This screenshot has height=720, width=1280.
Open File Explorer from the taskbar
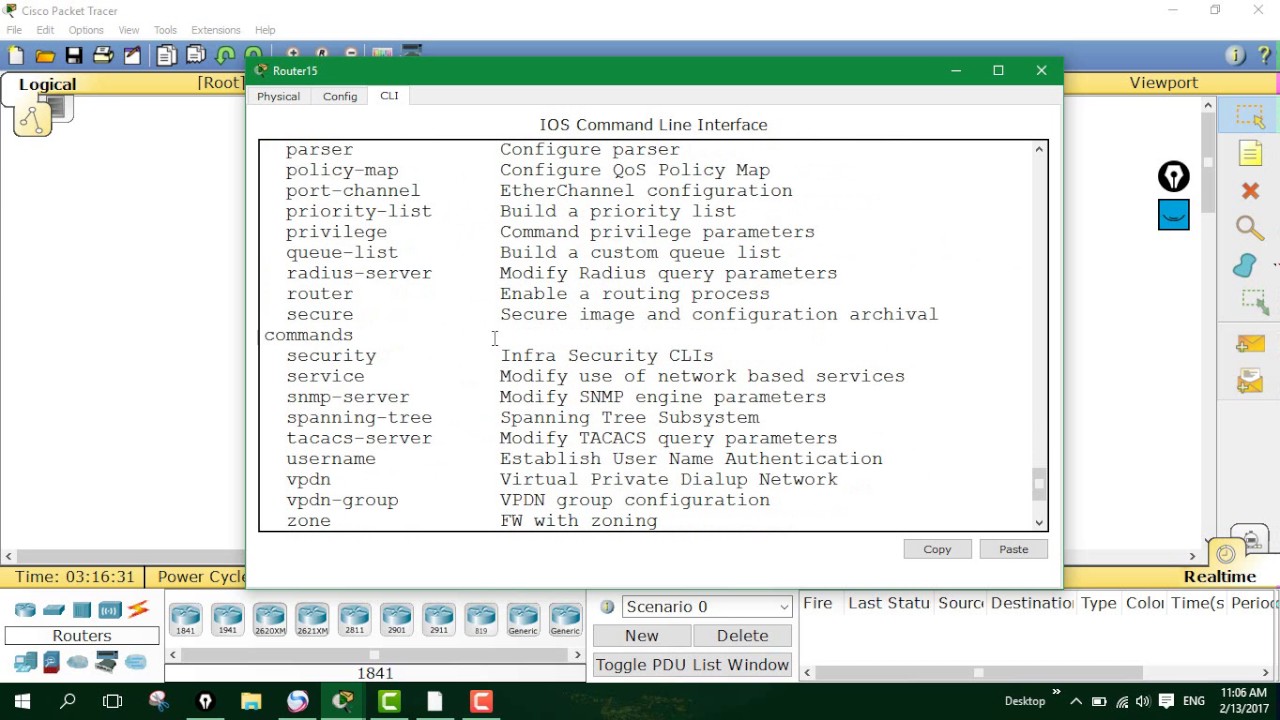[x=251, y=701]
